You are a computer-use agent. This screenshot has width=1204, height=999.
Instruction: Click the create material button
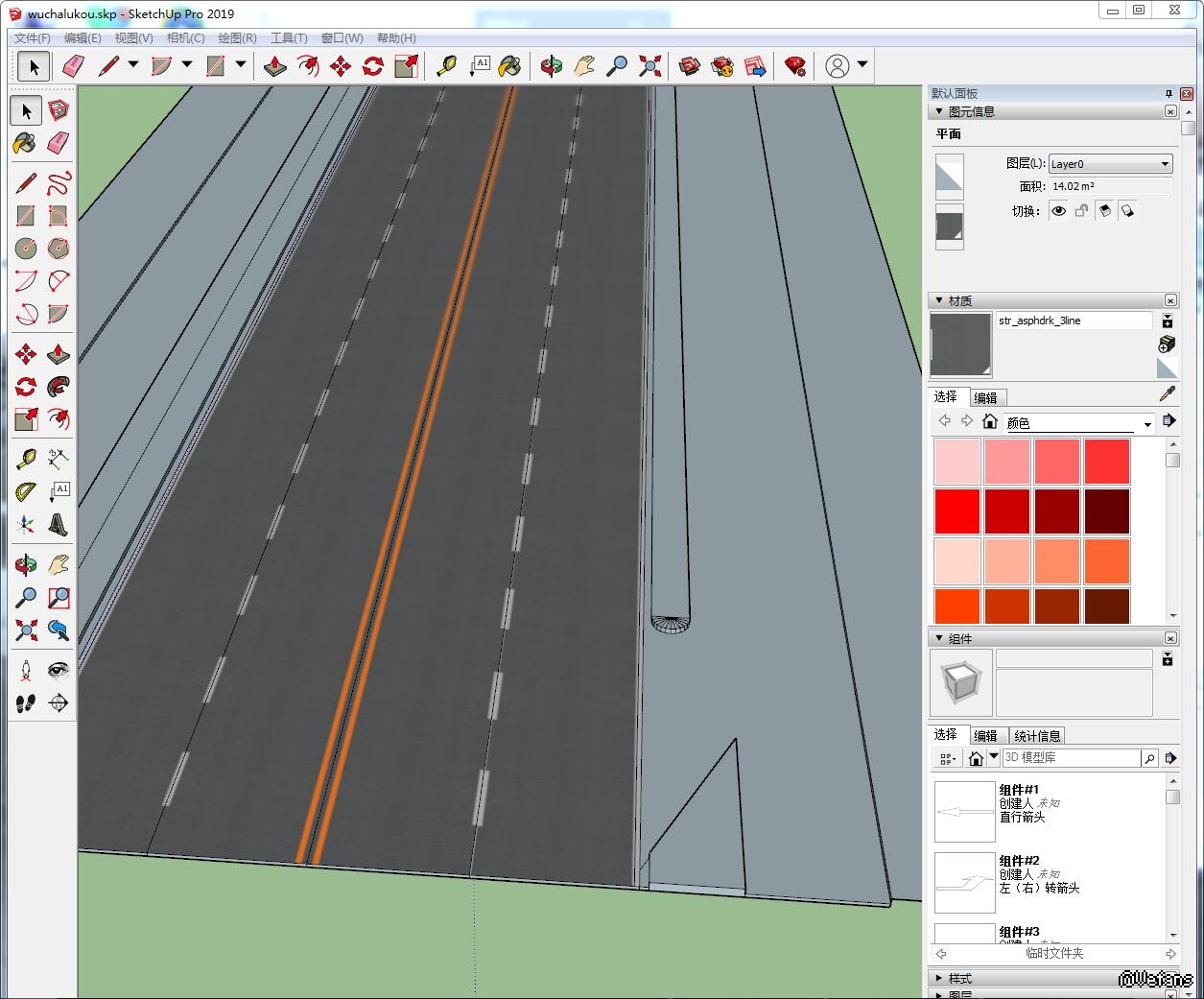[x=1167, y=344]
